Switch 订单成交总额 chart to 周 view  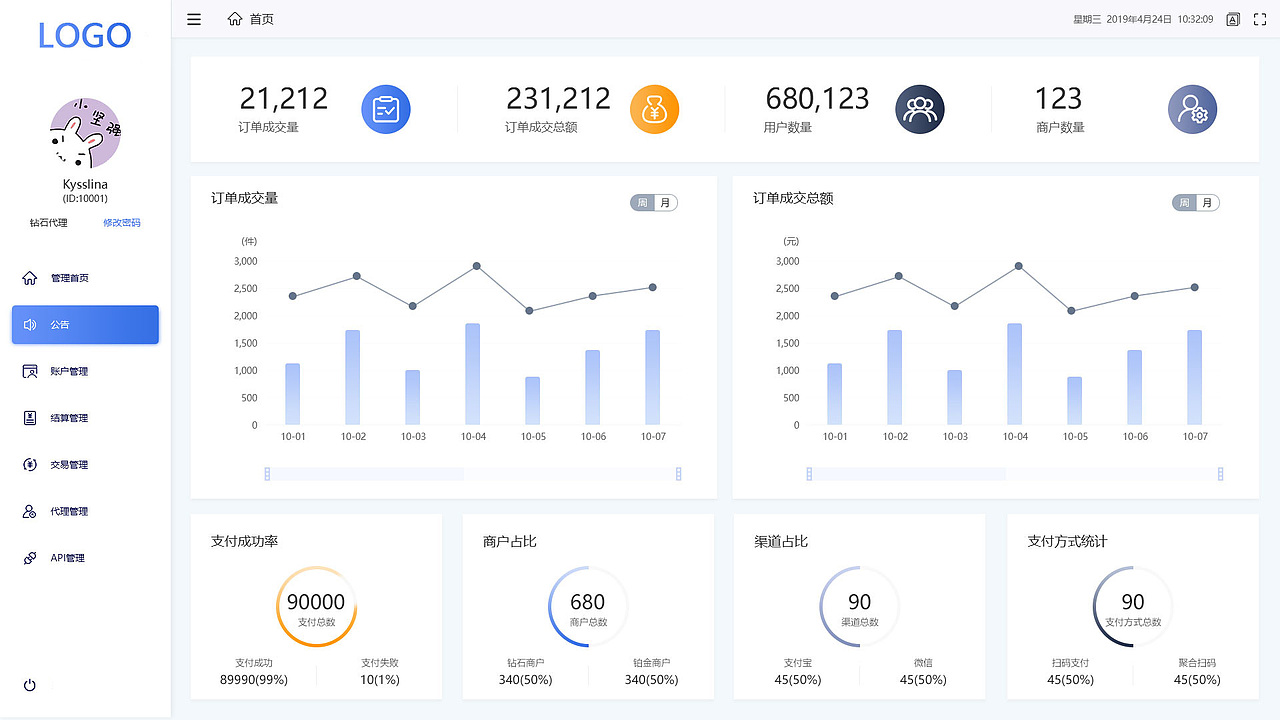1184,203
